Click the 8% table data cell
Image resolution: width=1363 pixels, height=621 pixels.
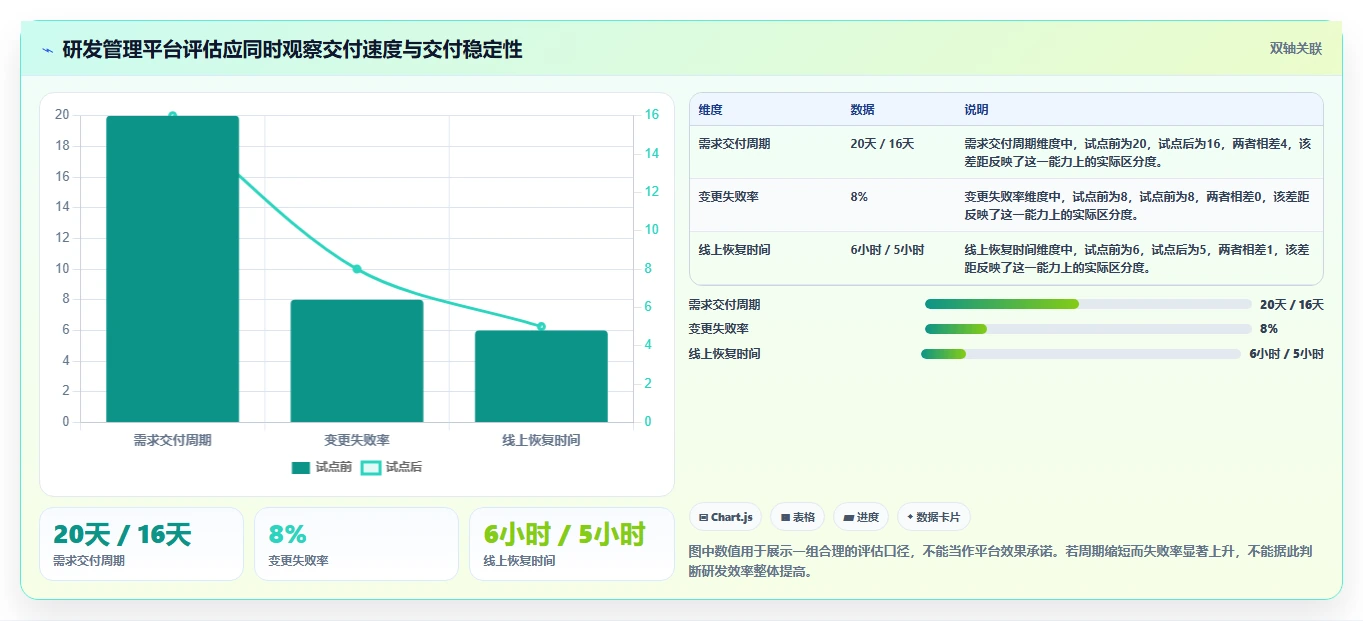[859, 197]
